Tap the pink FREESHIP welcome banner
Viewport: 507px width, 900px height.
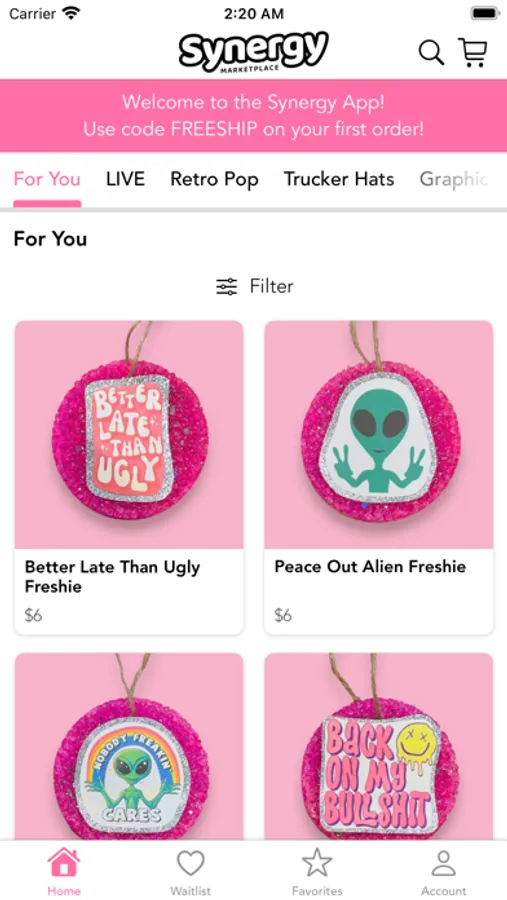(x=253, y=116)
